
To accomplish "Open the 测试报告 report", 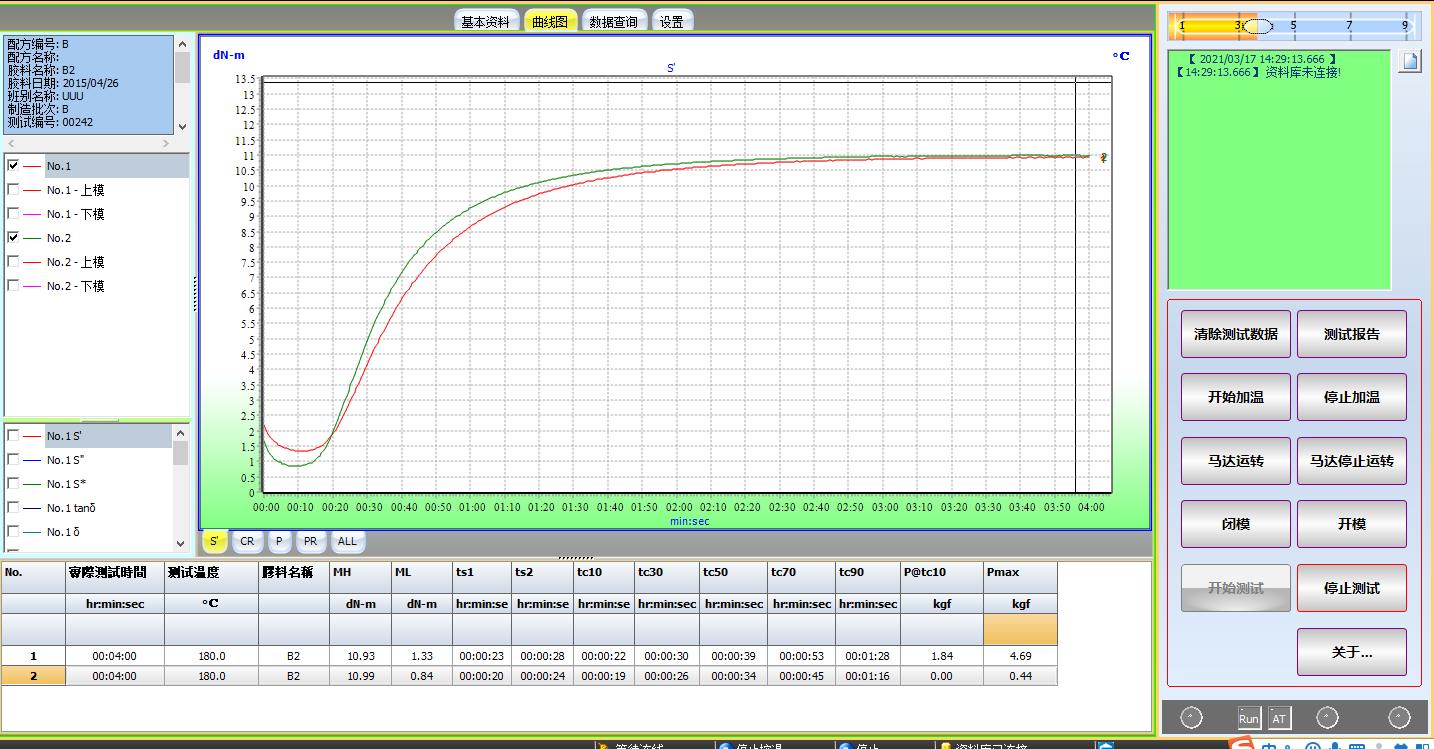I will coord(1352,334).
